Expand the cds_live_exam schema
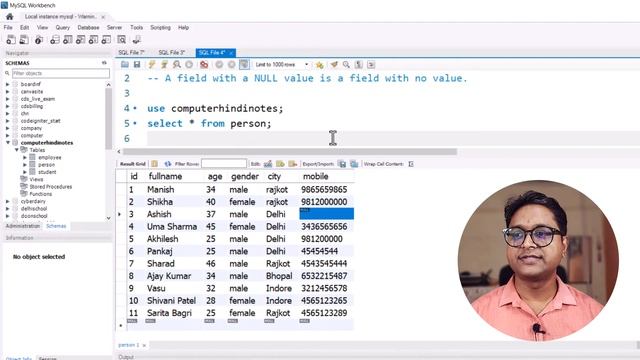This screenshot has width=640, height=360. tap(7, 99)
